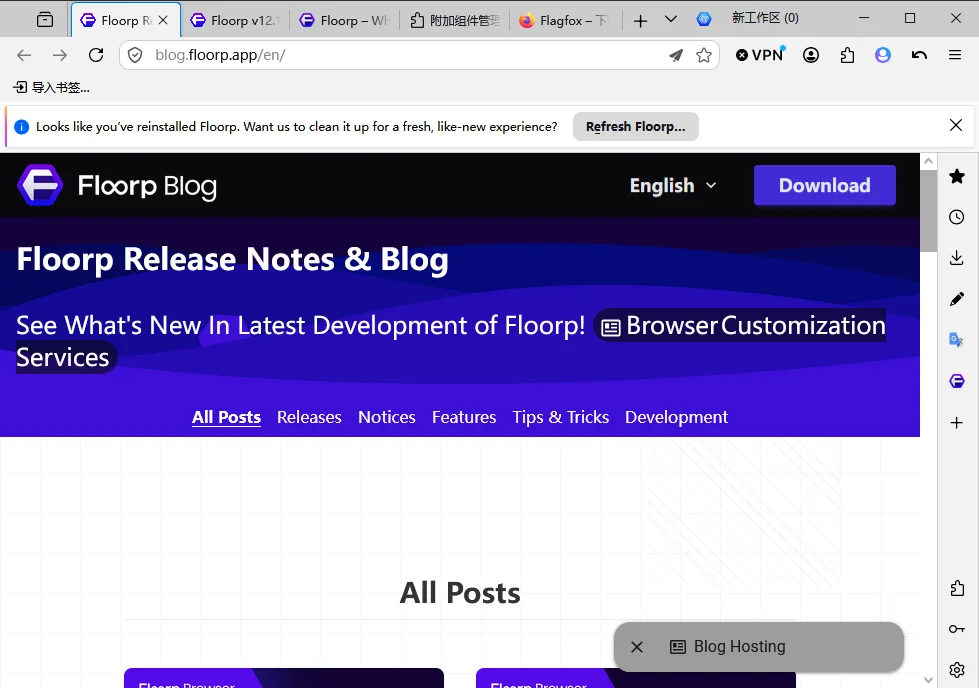Switch to the Flagfox tab
Image resolution: width=979 pixels, height=688 pixels.
(564, 21)
